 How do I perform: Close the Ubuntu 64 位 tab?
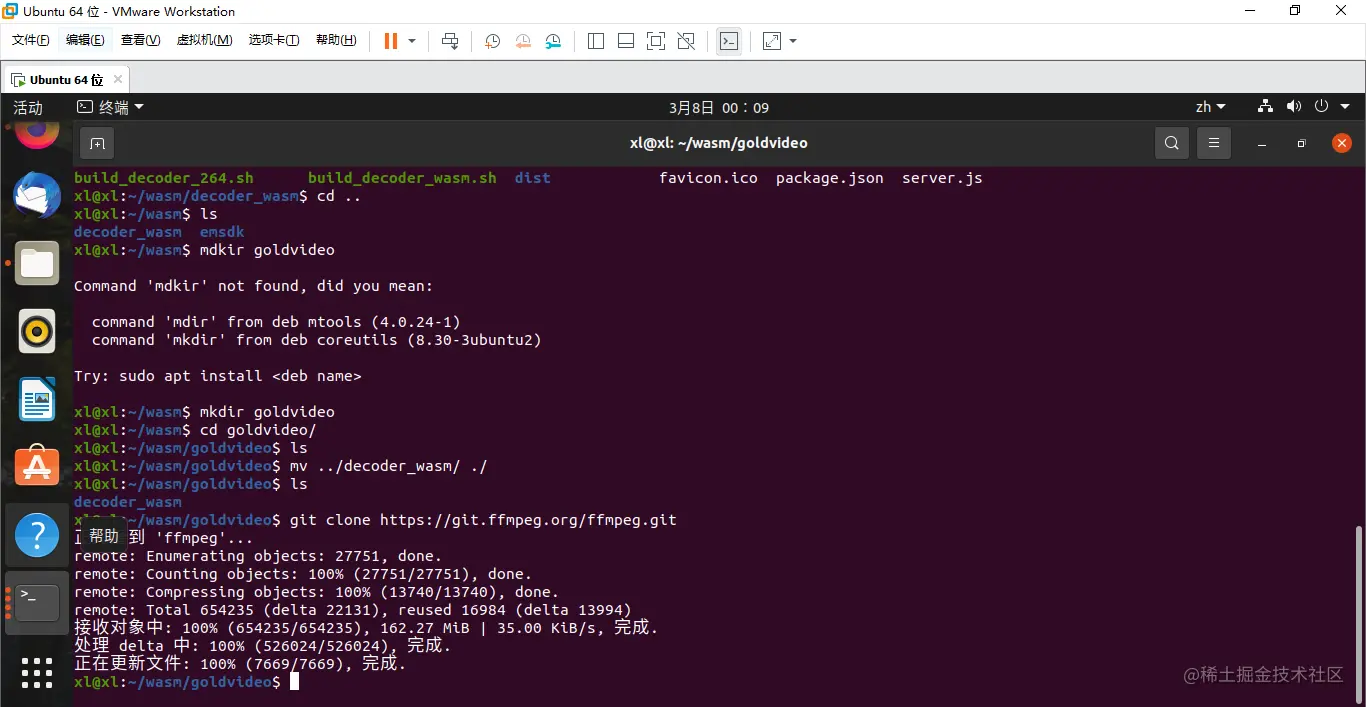[x=118, y=79]
